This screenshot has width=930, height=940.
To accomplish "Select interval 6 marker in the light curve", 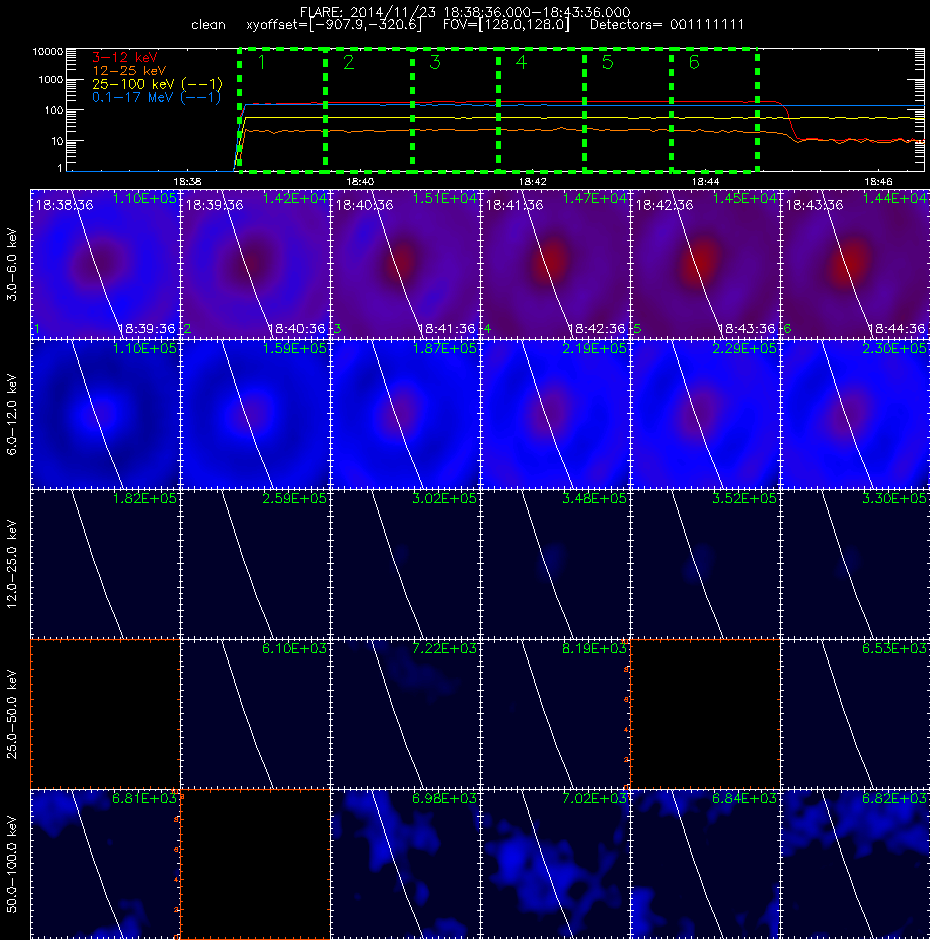I will click(x=694, y=62).
